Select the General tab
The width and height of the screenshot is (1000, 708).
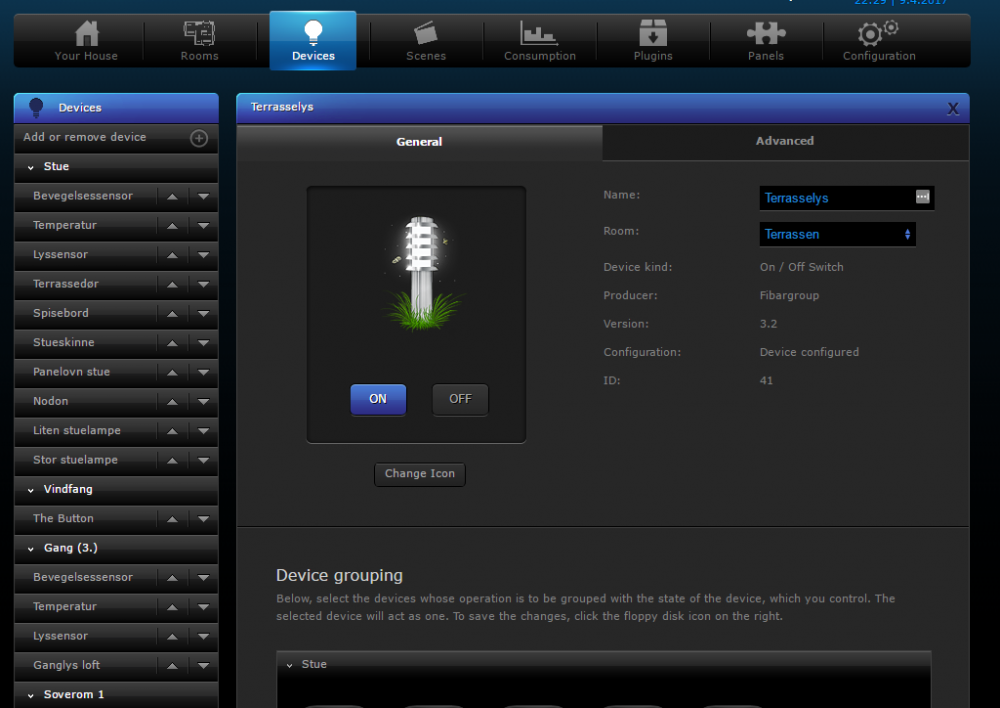tap(419, 142)
